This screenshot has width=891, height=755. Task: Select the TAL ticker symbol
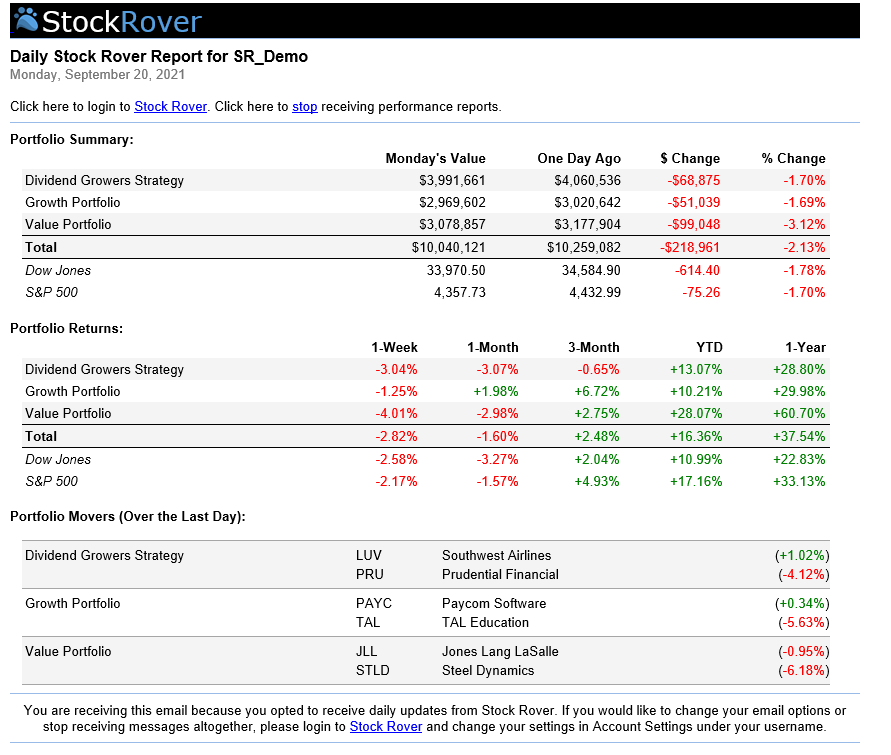[367, 622]
